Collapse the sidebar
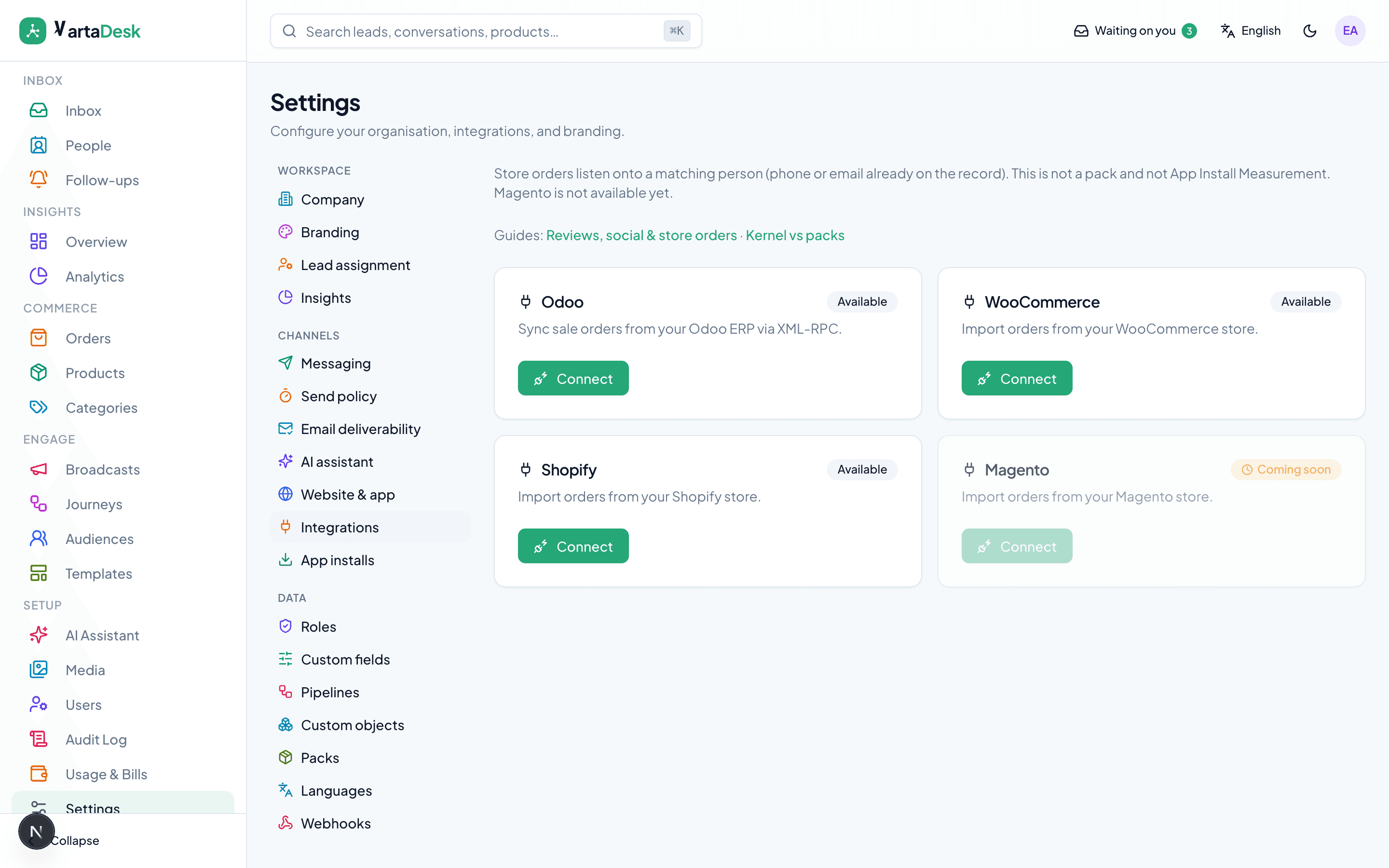Image resolution: width=1389 pixels, height=868 pixels. click(74, 841)
